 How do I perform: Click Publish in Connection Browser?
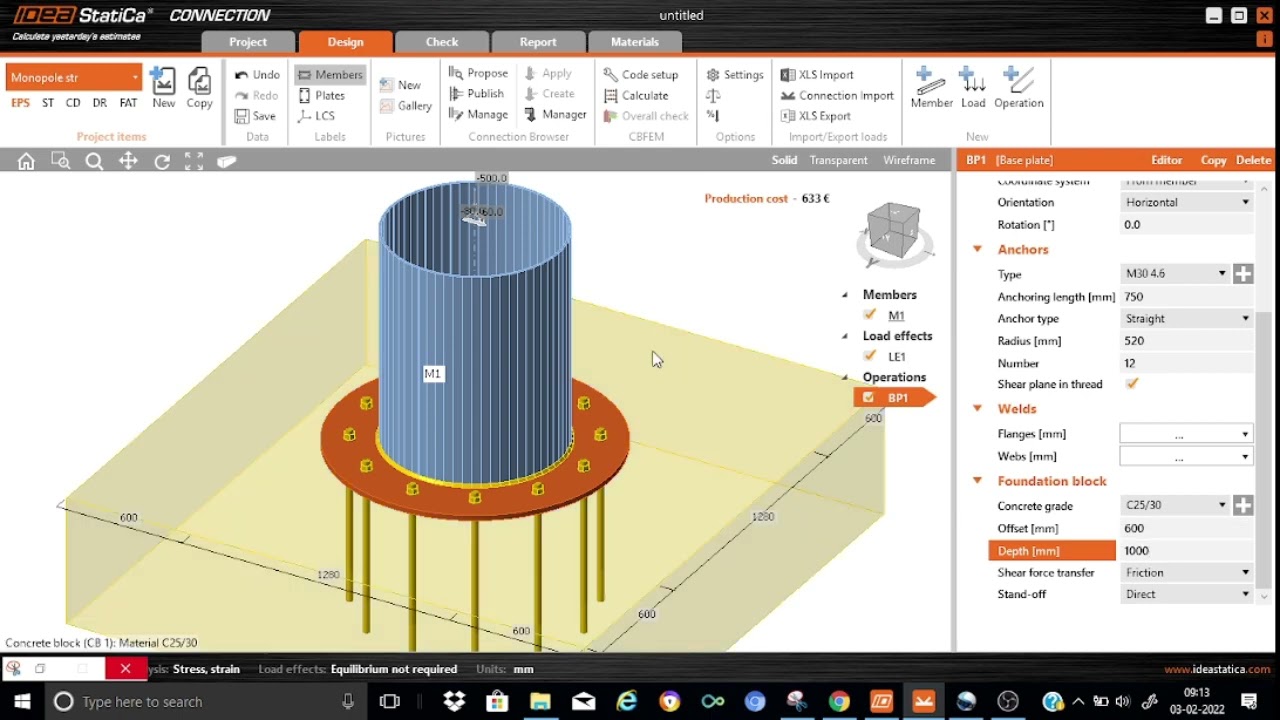476,94
